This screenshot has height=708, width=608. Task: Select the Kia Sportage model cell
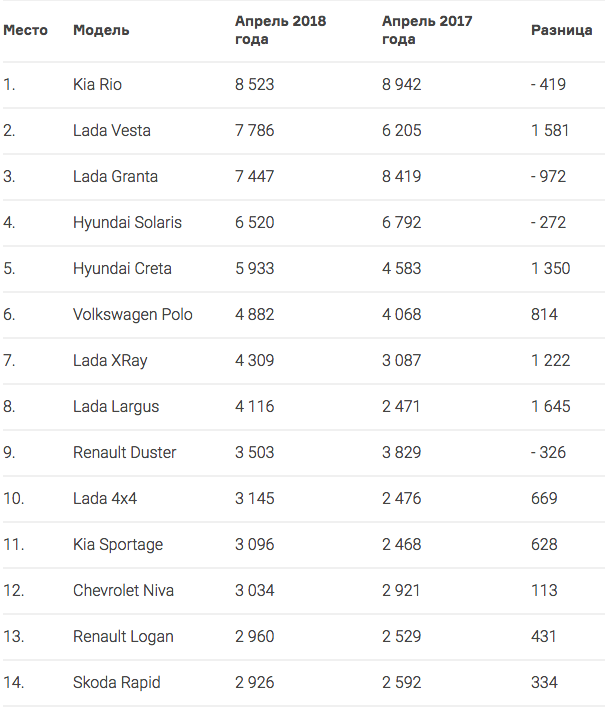tap(118, 545)
